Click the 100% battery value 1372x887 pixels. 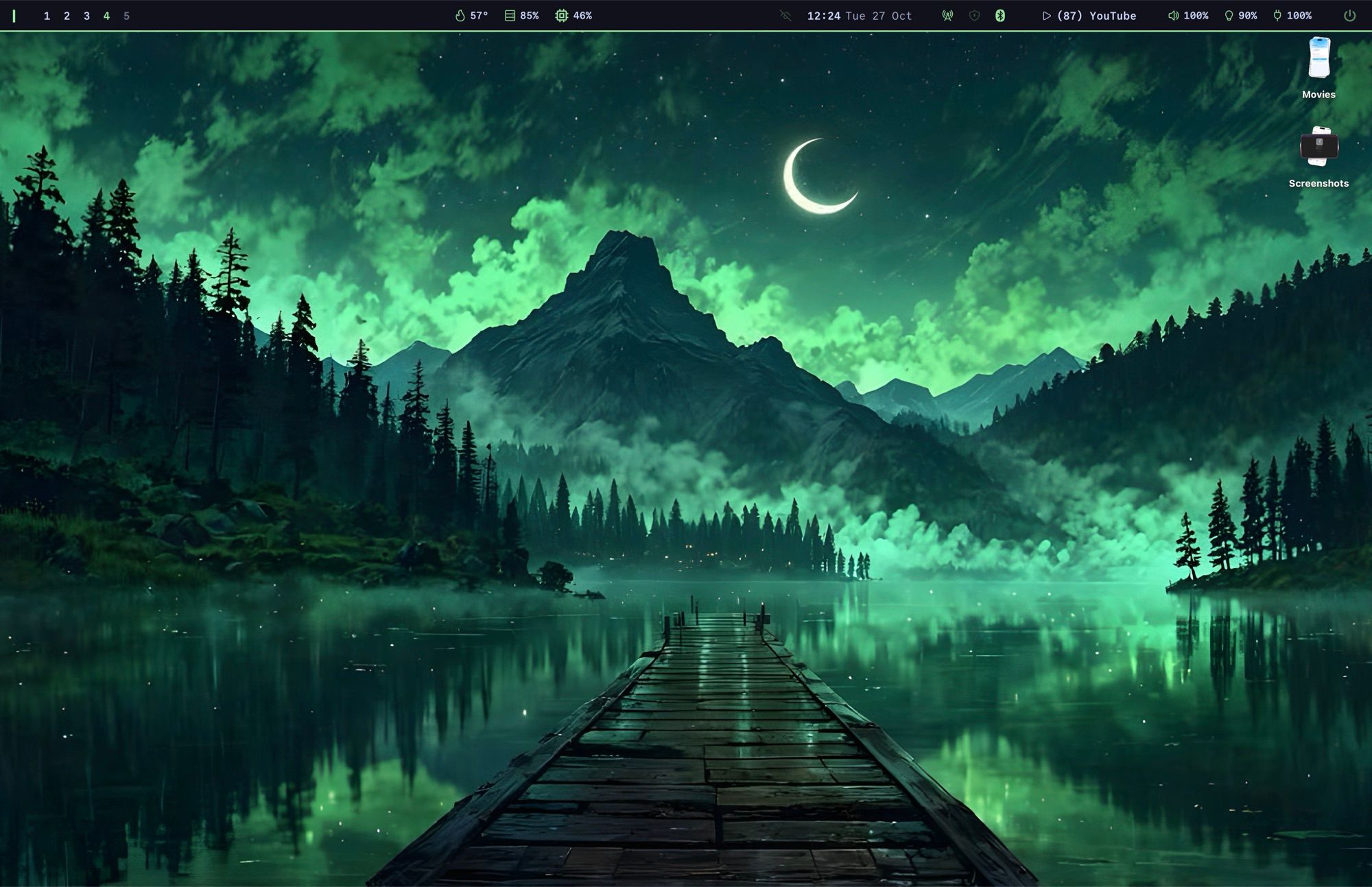(1299, 16)
